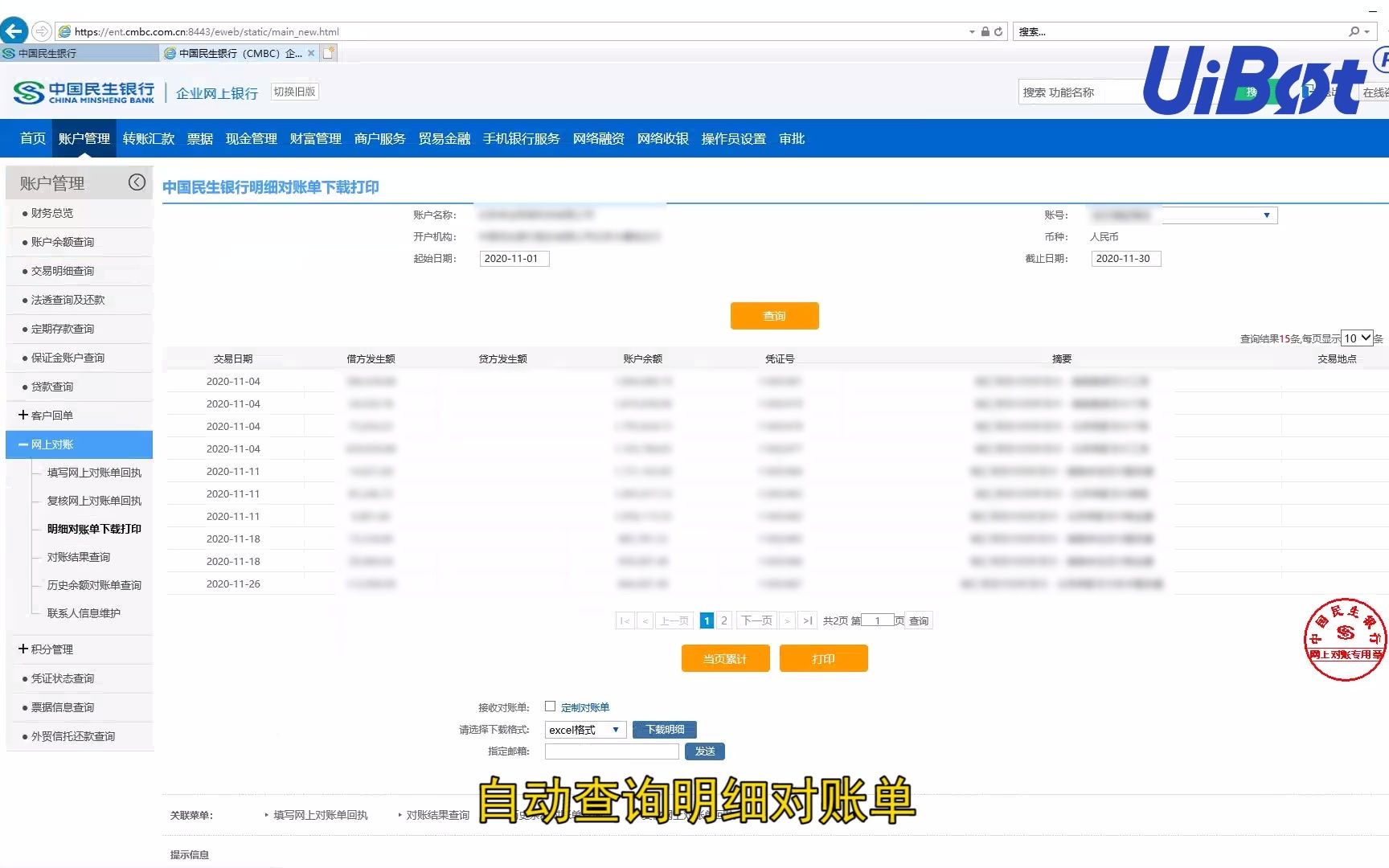The image size is (1389, 868).
Task: Click the 打印 print button
Action: (x=823, y=658)
